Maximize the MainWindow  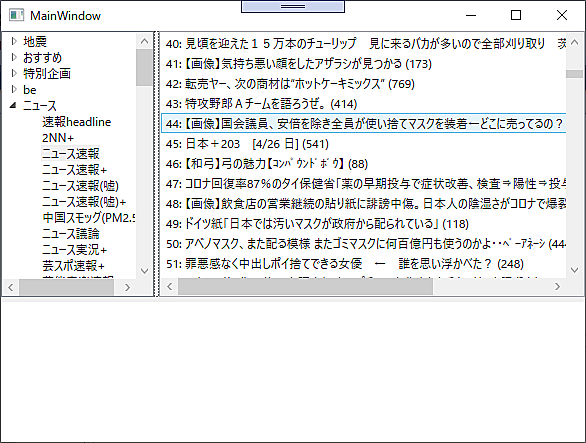click(516, 15)
